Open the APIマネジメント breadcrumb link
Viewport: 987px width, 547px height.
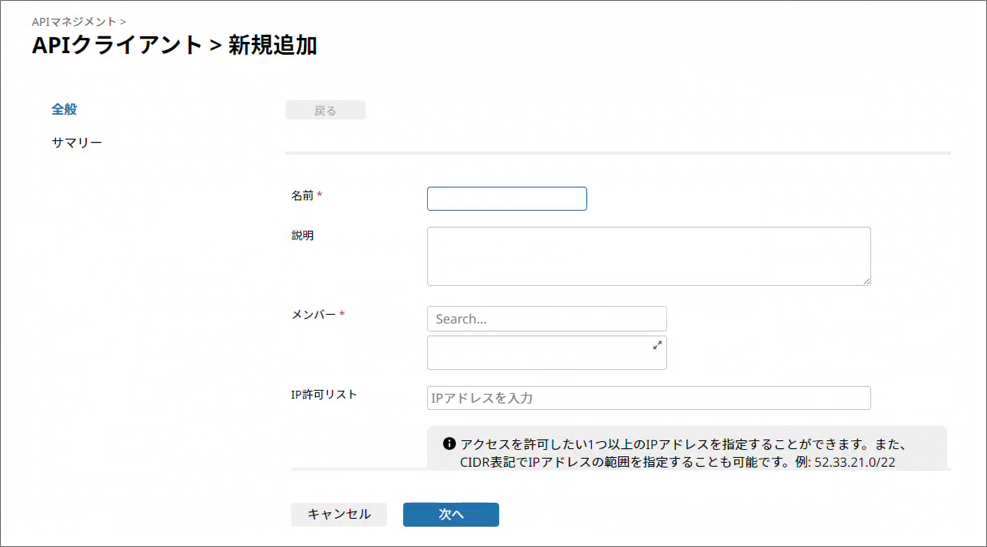(x=74, y=20)
